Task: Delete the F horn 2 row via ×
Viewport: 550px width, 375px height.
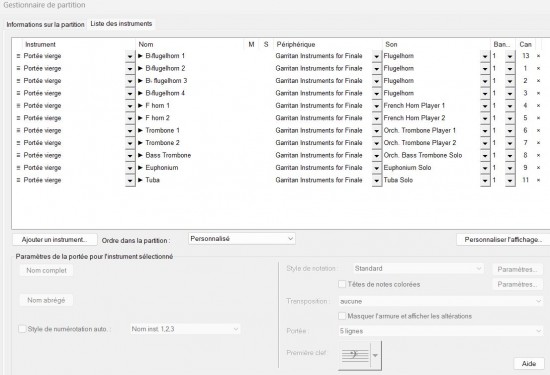Action: click(x=538, y=118)
